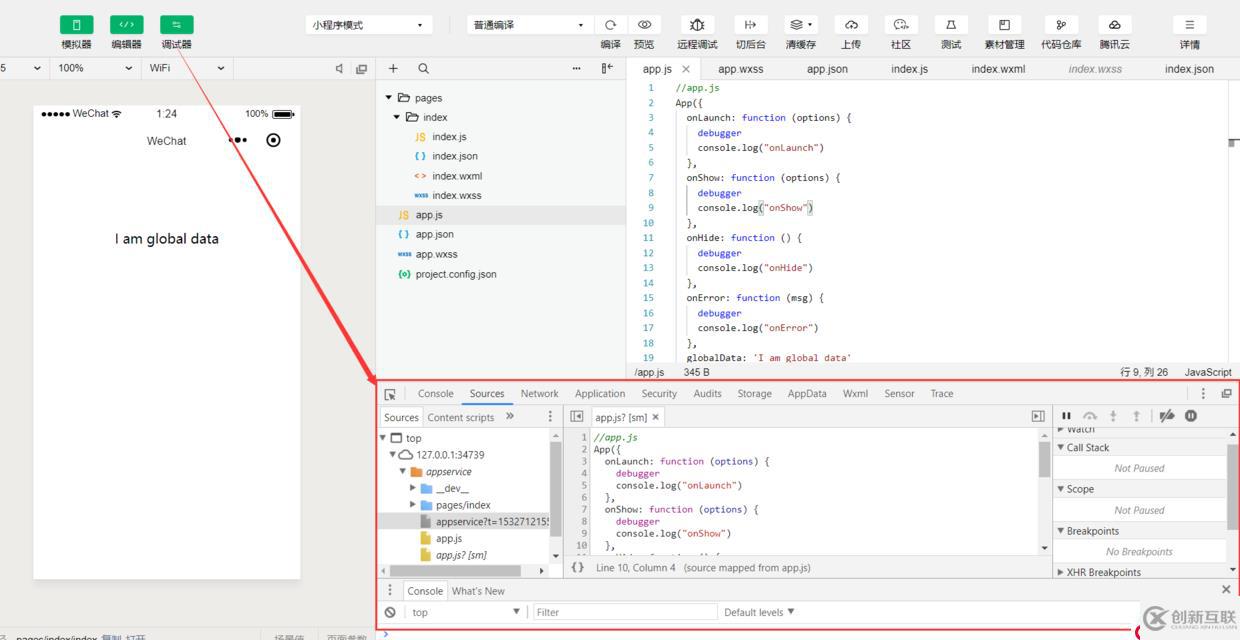This screenshot has width=1240, height=640.
Task: Close the console drawer
Action: coord(1226,590)
